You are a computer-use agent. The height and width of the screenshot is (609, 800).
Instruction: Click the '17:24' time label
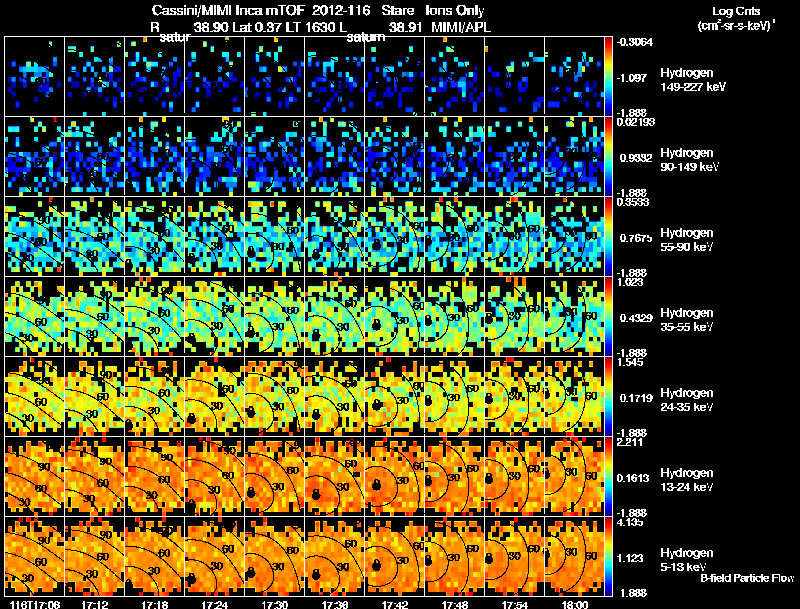(215, 604)
